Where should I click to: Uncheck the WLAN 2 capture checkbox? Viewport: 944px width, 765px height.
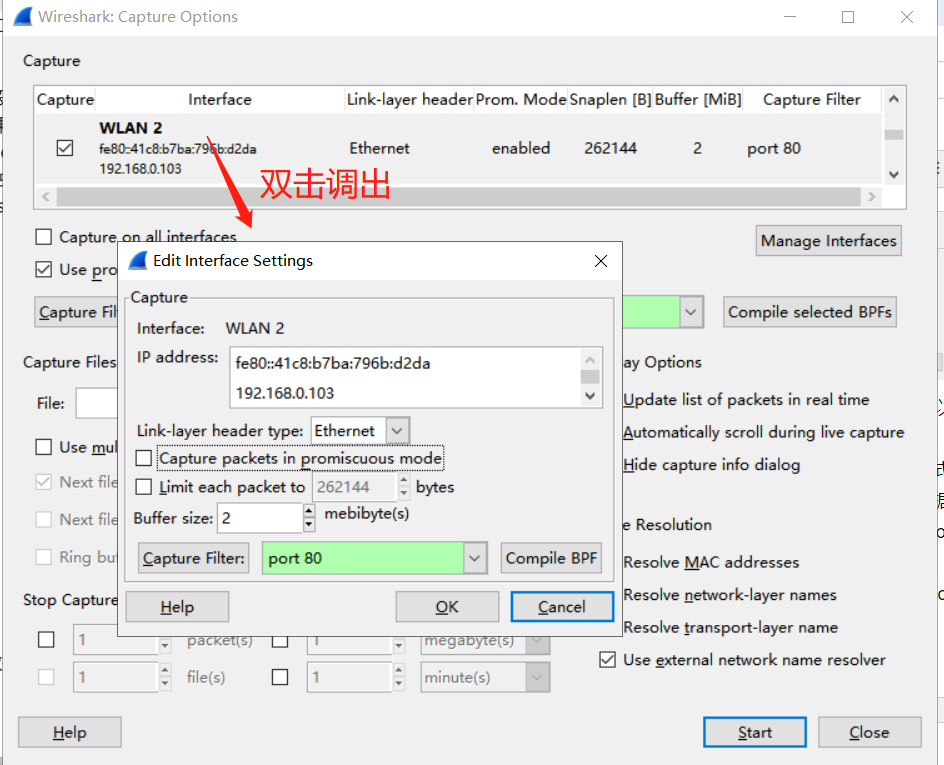pos(64,148)
